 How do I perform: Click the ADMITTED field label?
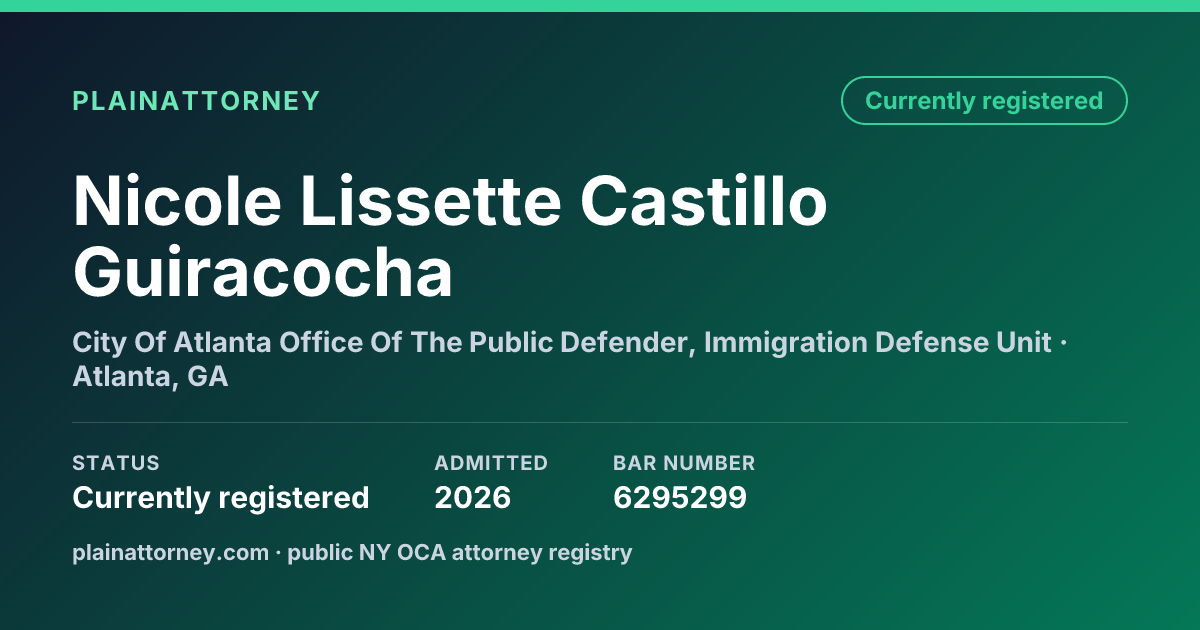491,463
